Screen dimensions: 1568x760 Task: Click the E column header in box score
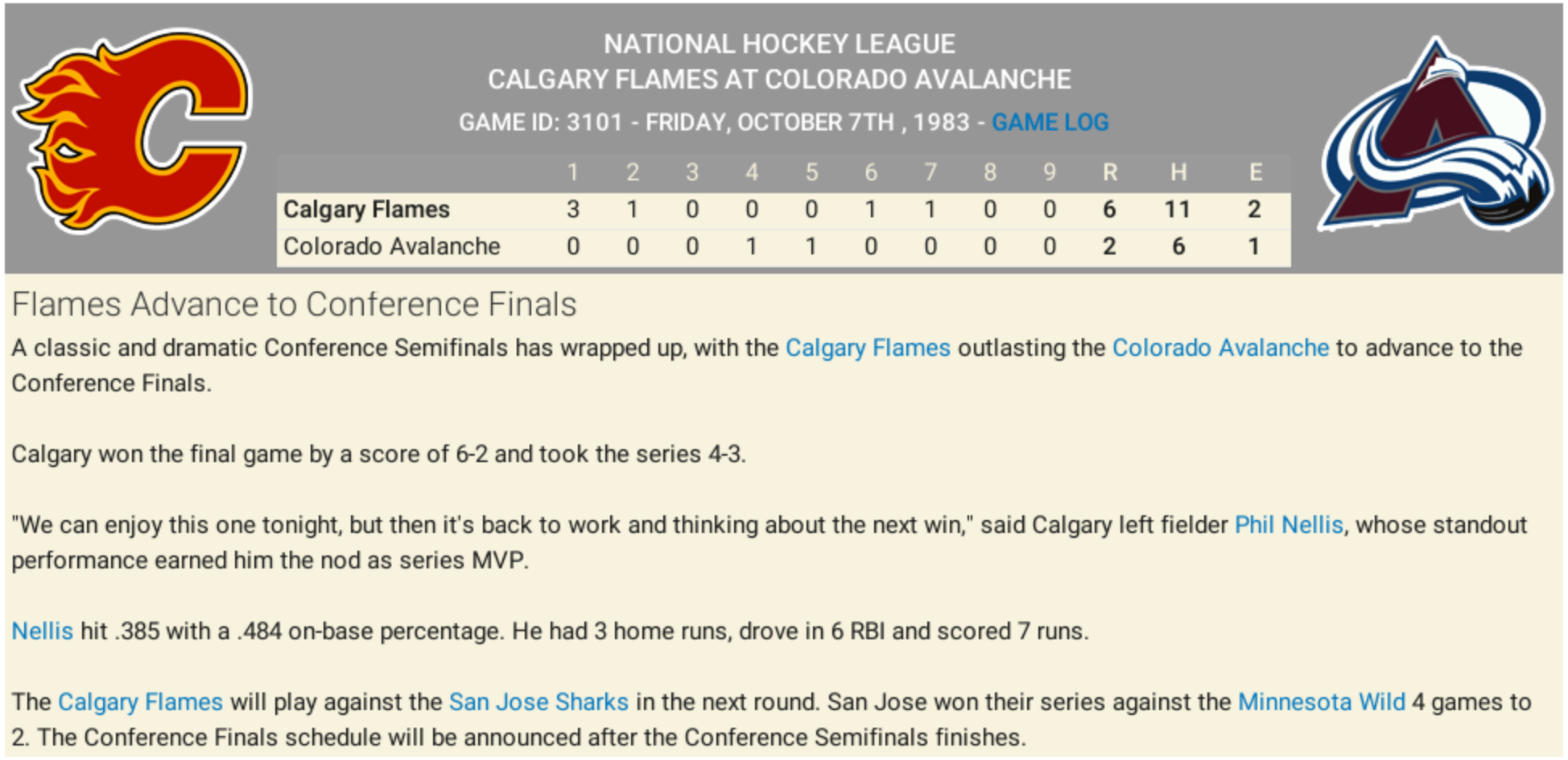tap(1255, 172)
